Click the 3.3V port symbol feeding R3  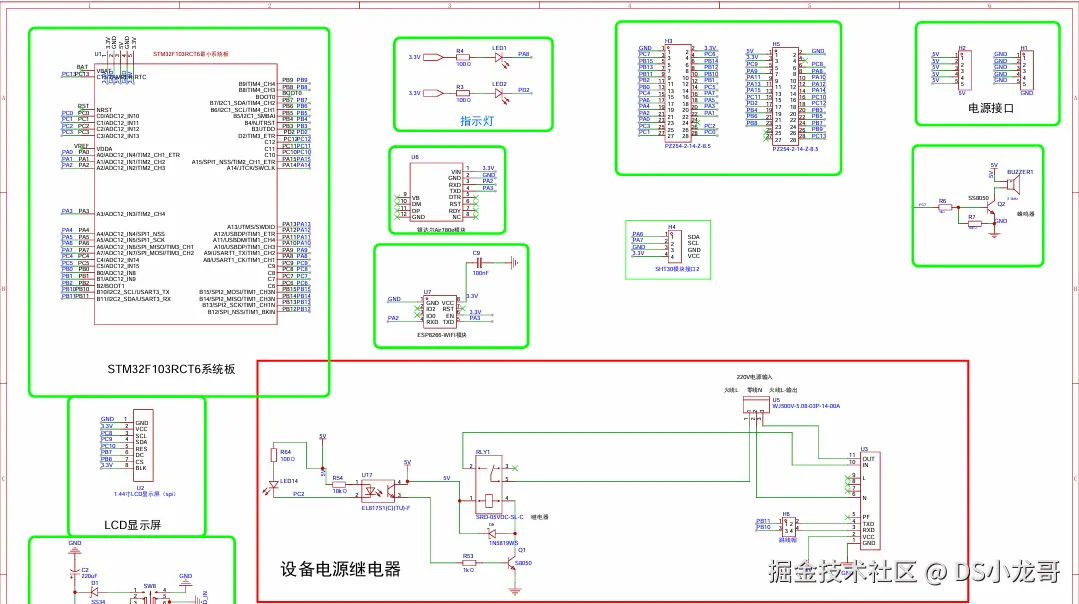coord(434,94)
